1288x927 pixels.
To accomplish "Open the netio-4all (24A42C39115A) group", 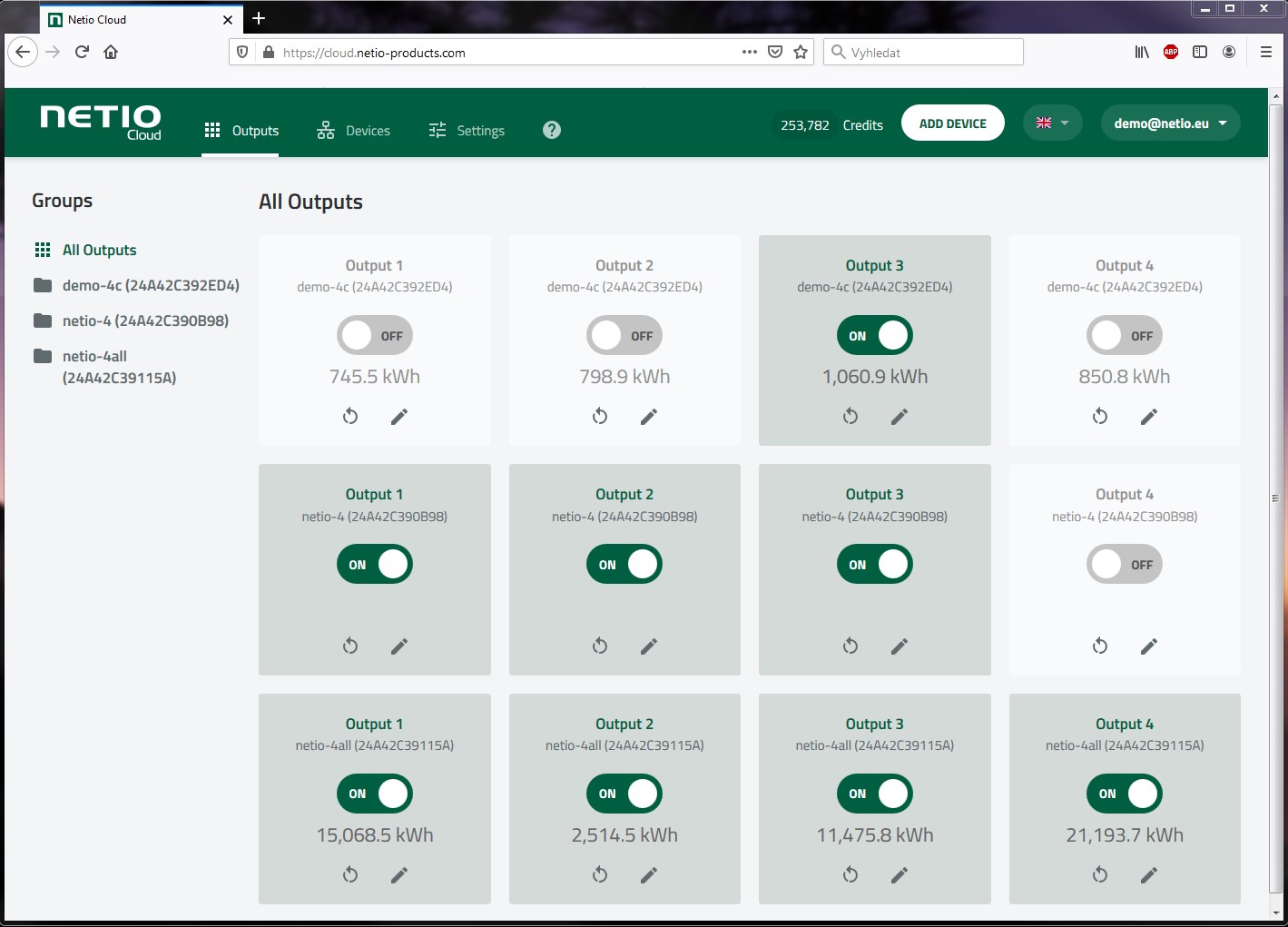I will [105, 367].
